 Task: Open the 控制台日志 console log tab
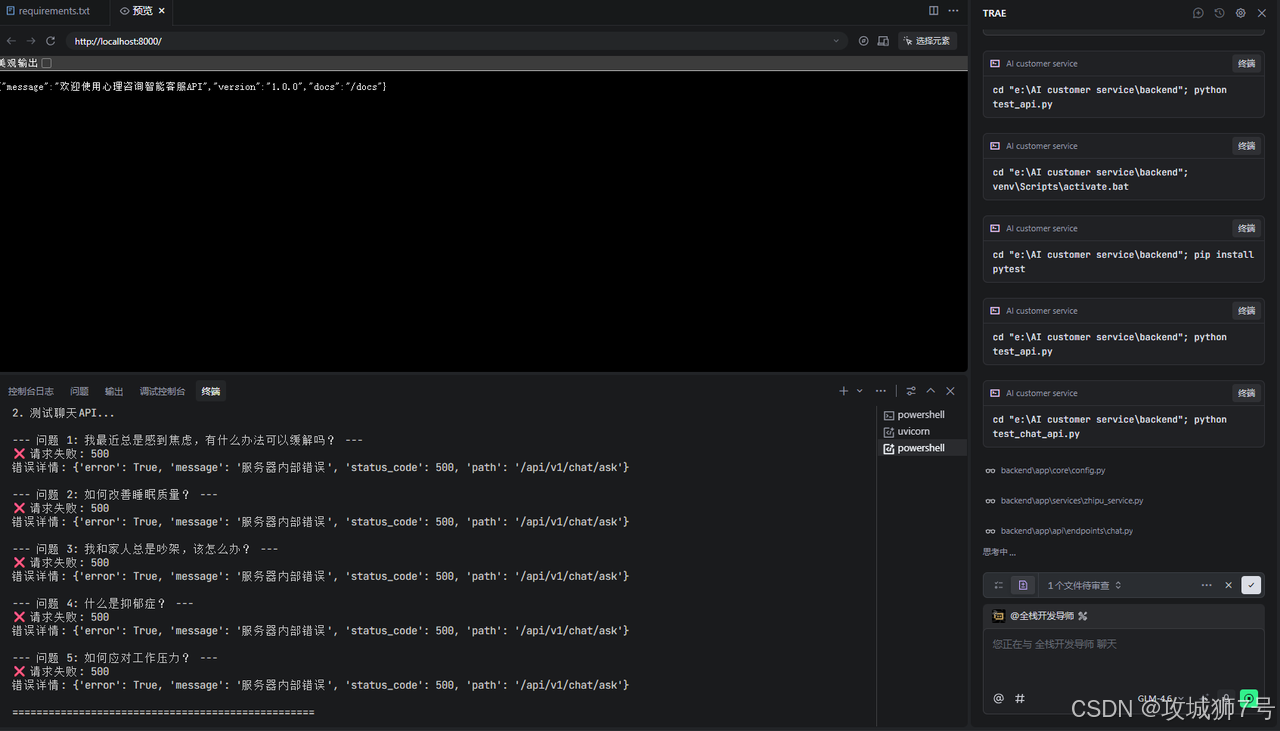click(x=31, y=391)
